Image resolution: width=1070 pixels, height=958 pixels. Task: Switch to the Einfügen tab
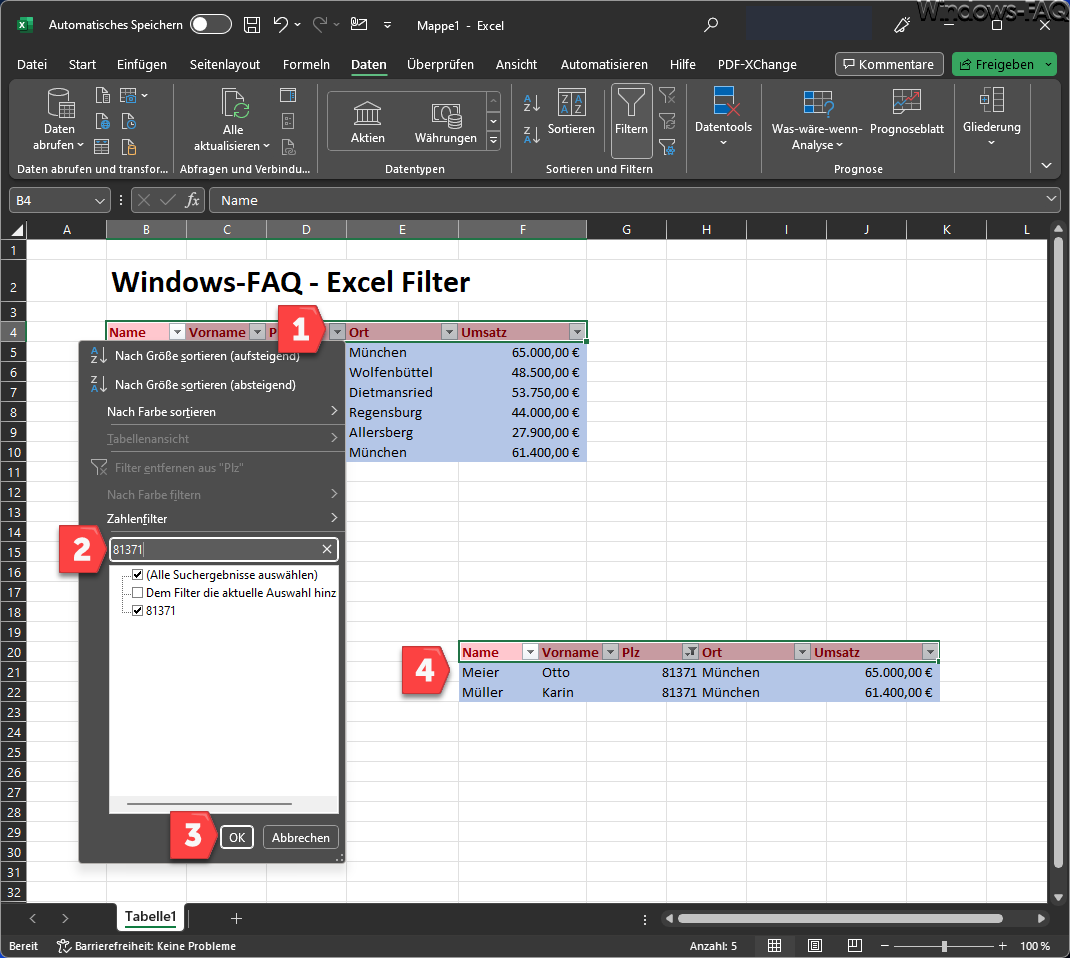[x=142, y=64]
